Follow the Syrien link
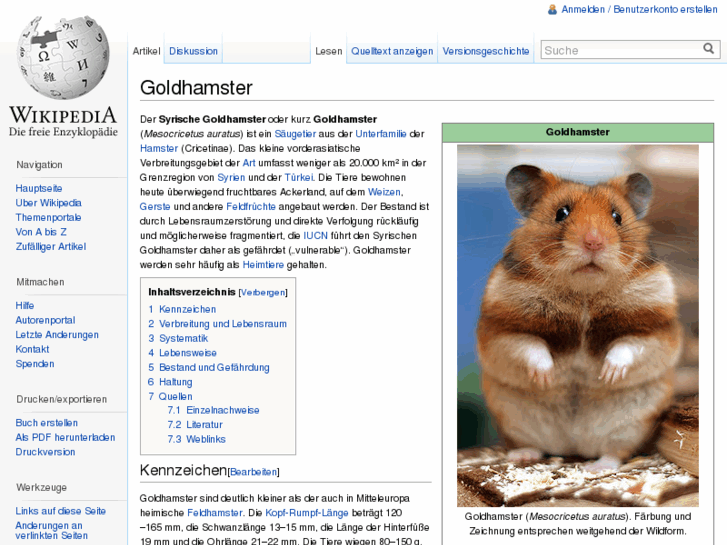The width and height of the screenshot is (727, 545). 231,178
